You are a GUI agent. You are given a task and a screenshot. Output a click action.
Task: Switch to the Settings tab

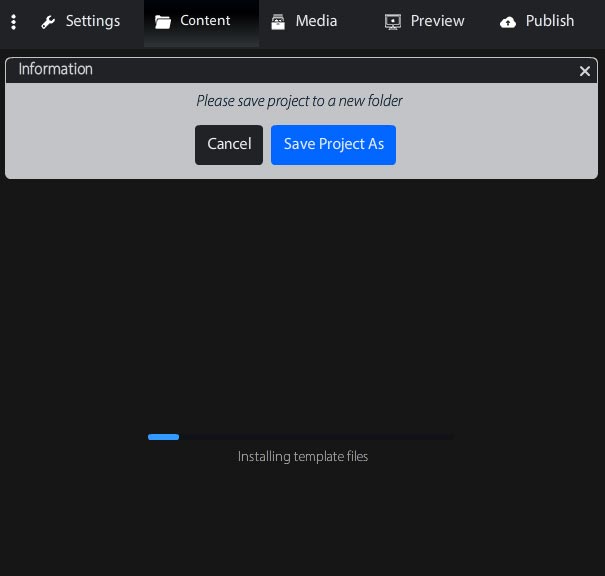92,21
